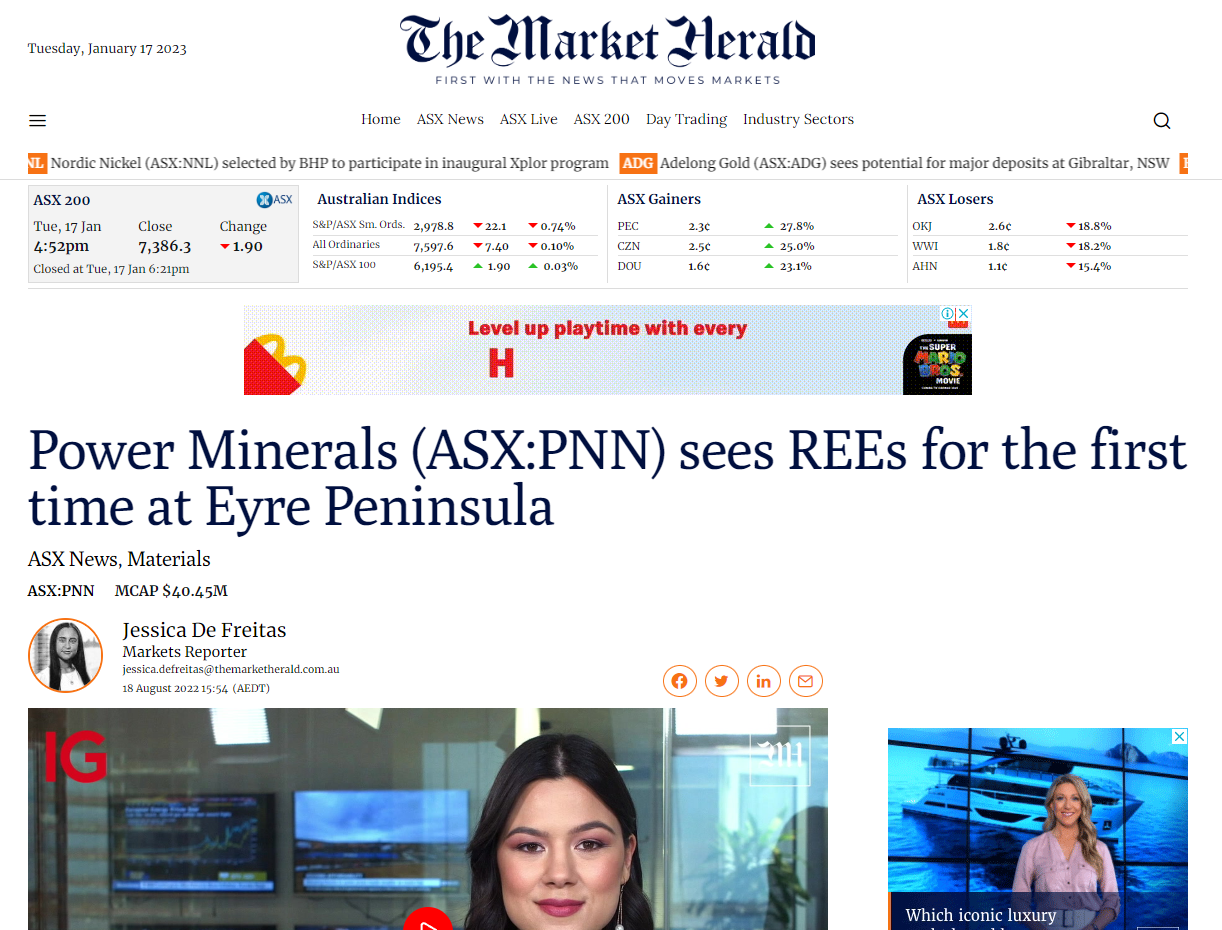Viewport: 1222px width, 930px height.
Task: Open Jessica De Freitas author photo
Action: point(65,656)
